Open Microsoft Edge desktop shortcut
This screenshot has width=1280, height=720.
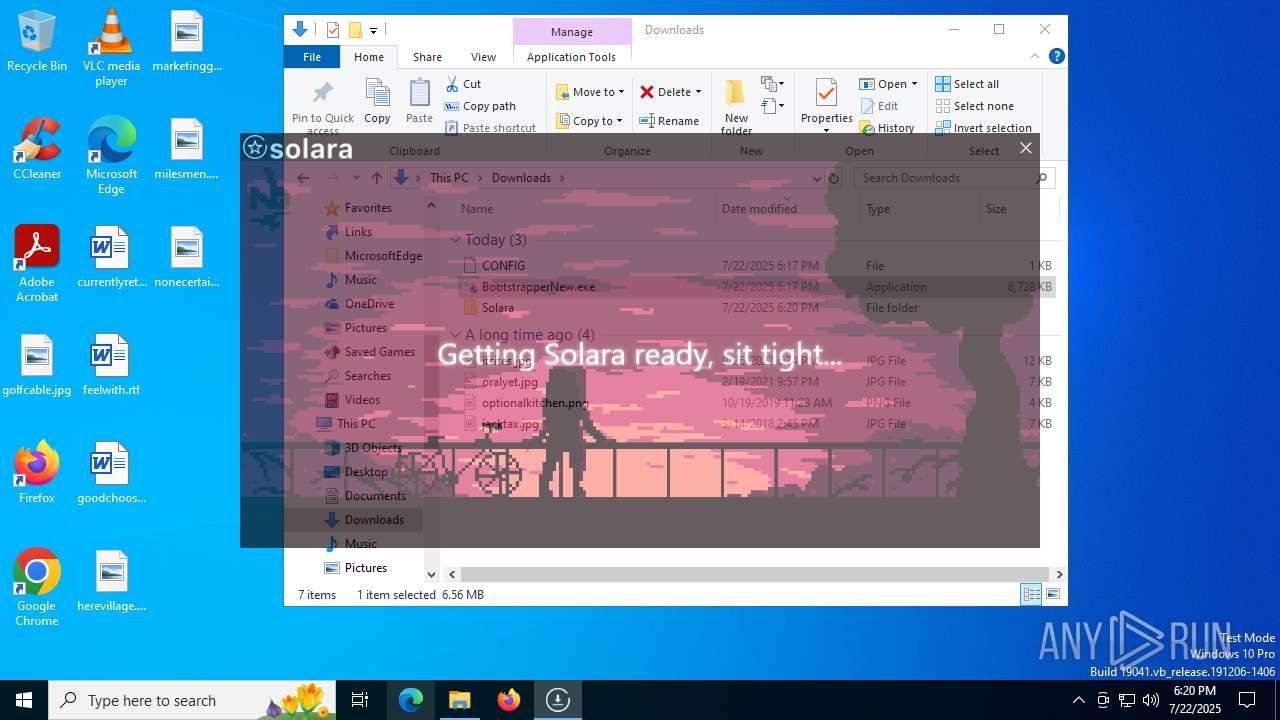pyautogui.click(x=111, y=157)
